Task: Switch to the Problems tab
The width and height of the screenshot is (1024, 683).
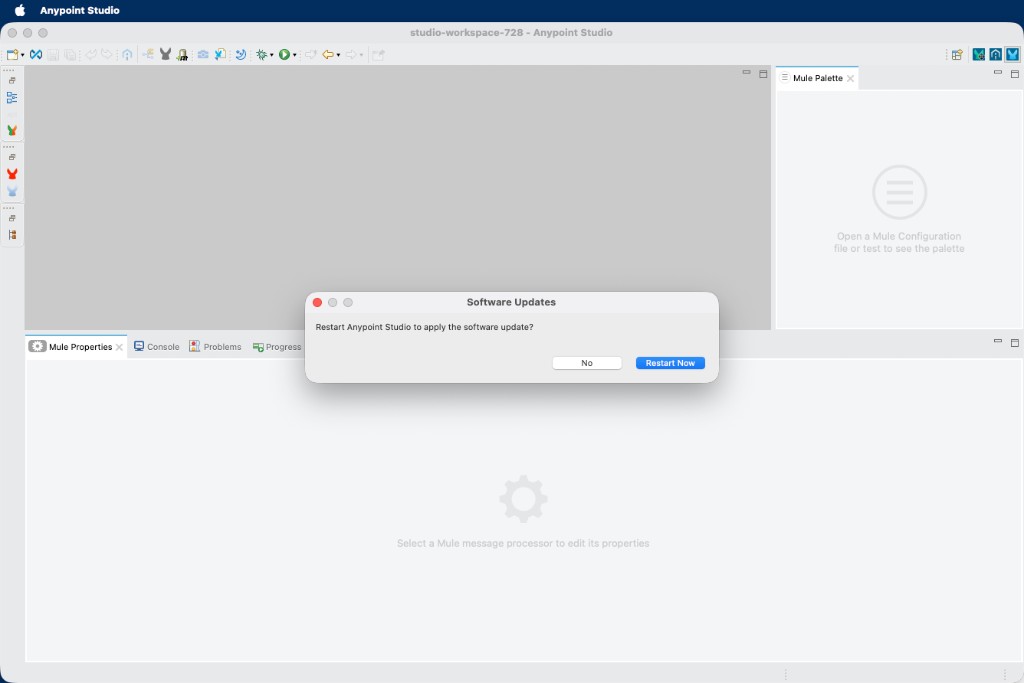Action: click(216, 347)
